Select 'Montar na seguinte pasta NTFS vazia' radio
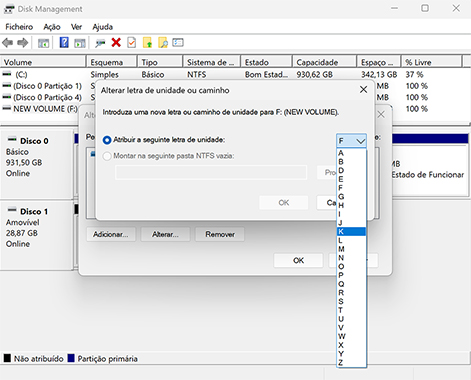 pos(107,156)
